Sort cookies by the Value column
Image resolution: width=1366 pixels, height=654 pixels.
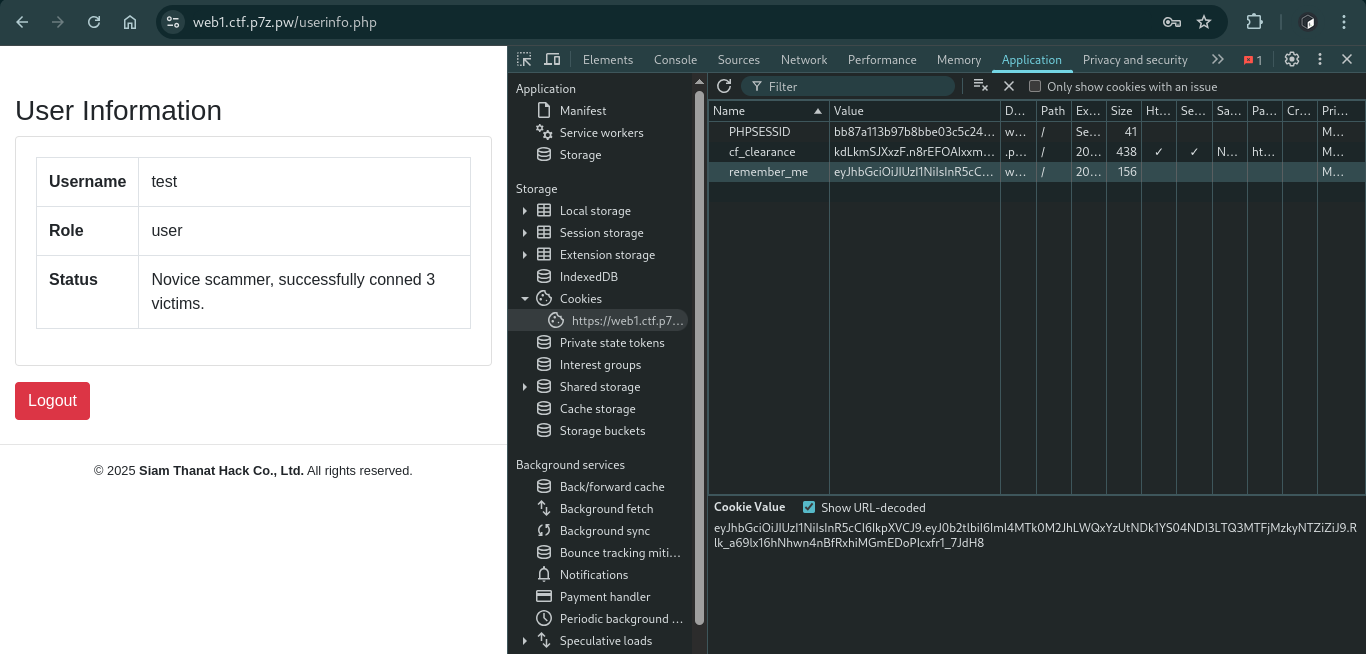click(x=915, y=111)
